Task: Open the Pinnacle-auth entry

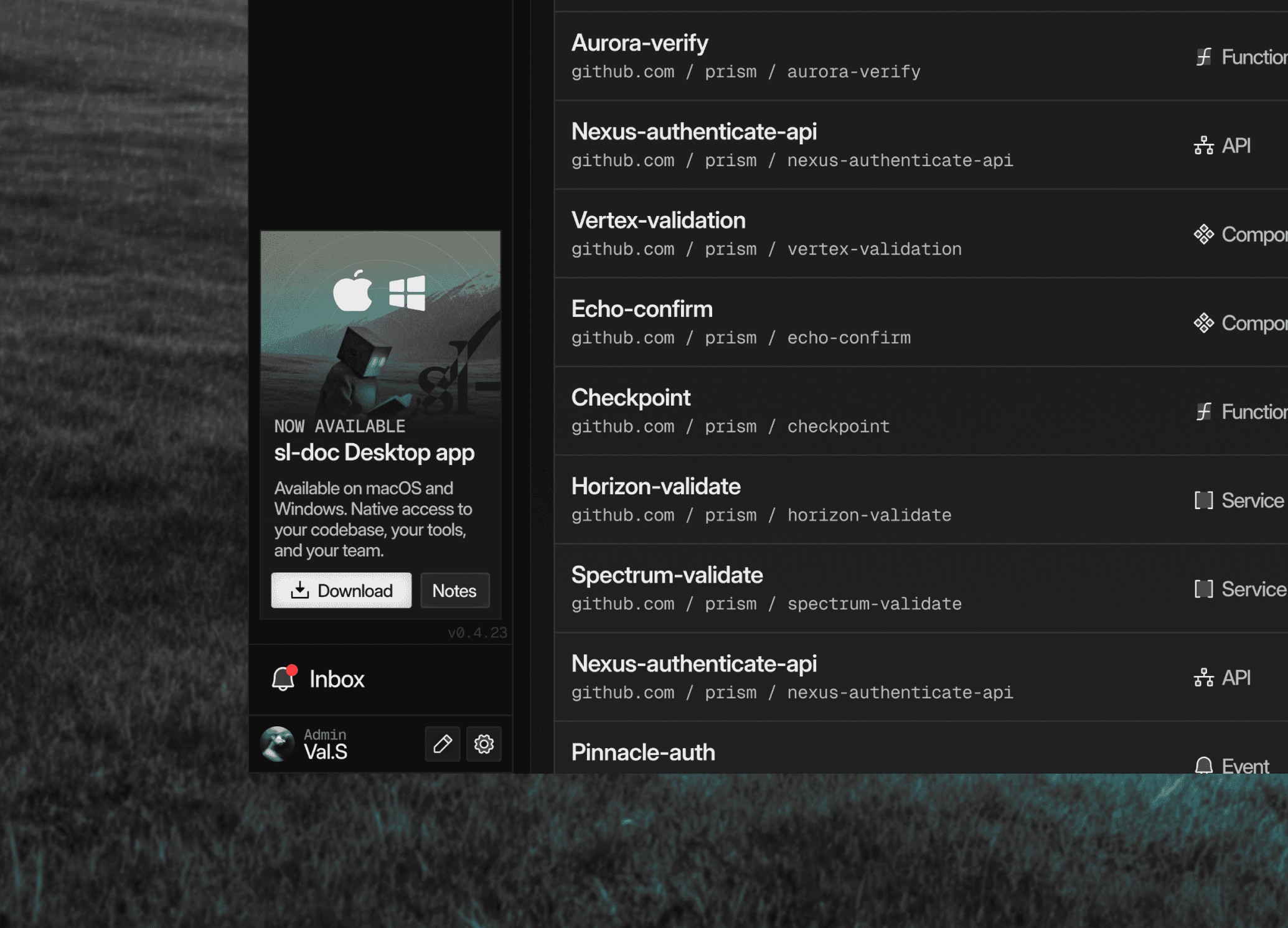Action: coord(643,752)
